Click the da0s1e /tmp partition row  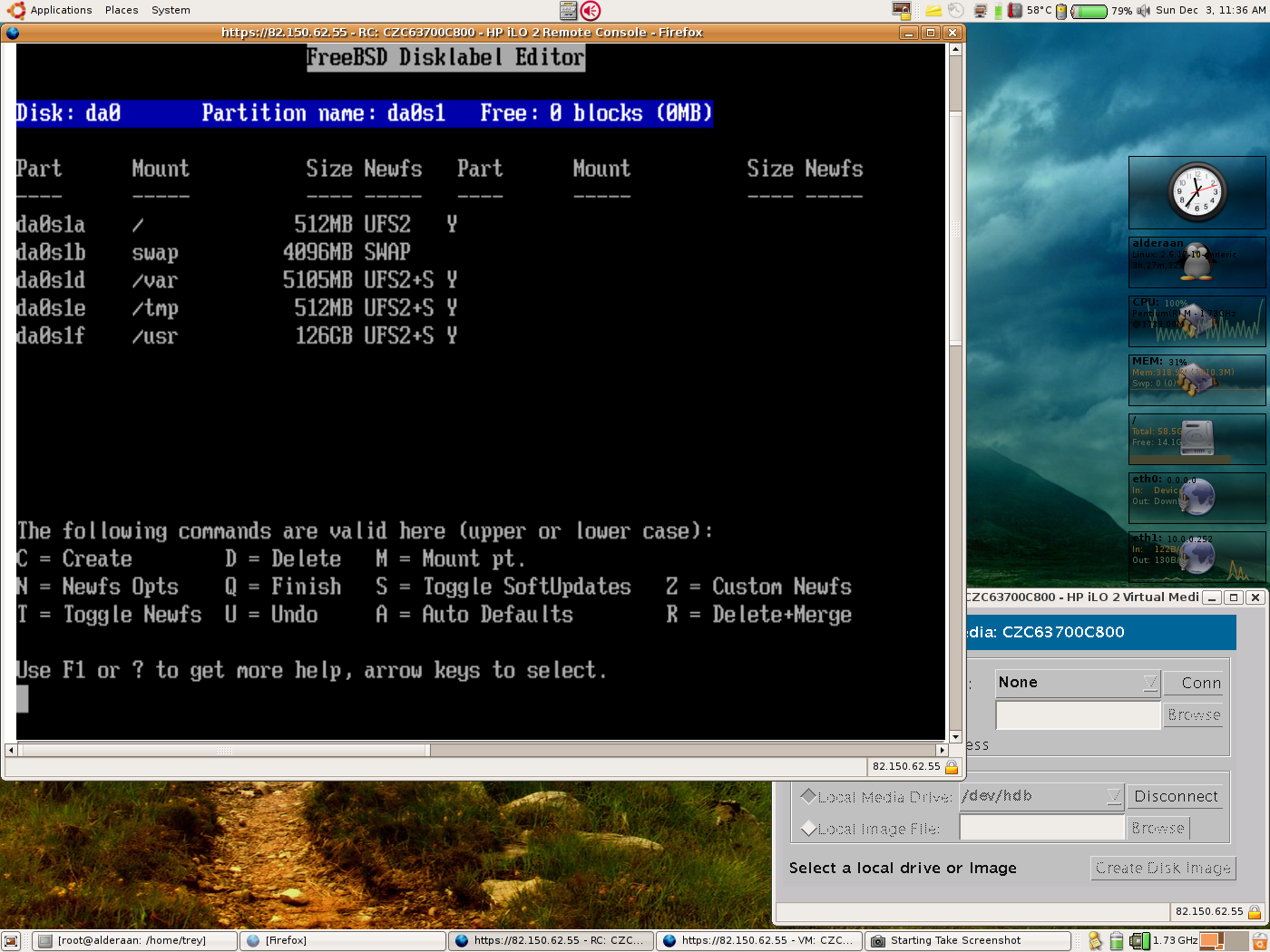pyautogui.click(x=237, y=308)
